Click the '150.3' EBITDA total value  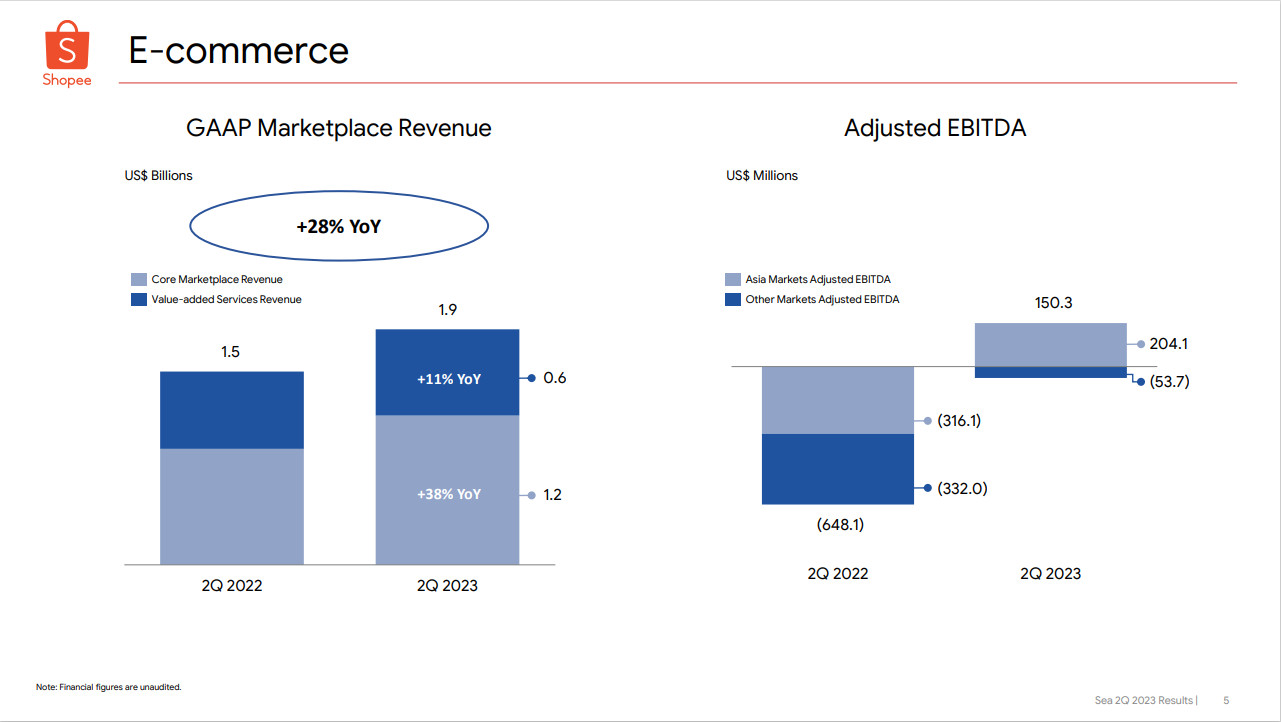(1052, 302)
